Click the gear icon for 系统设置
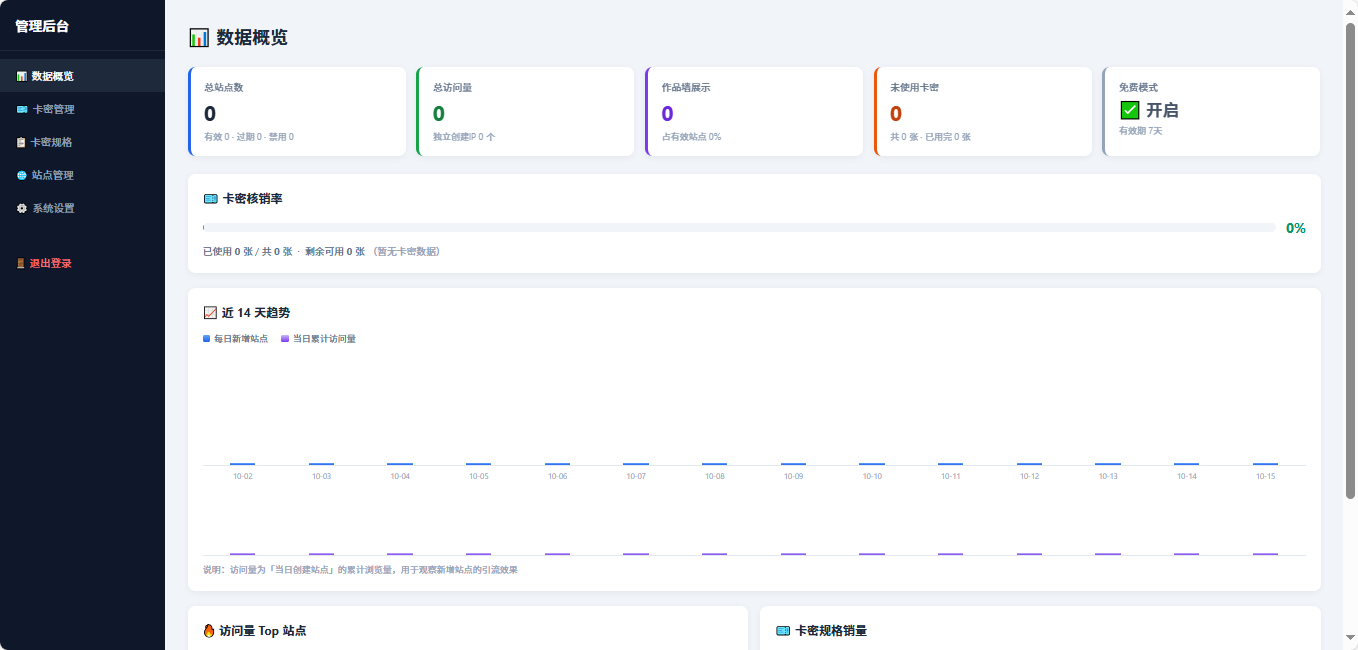This screenshot has width=1358, height=650. [22, 208]
